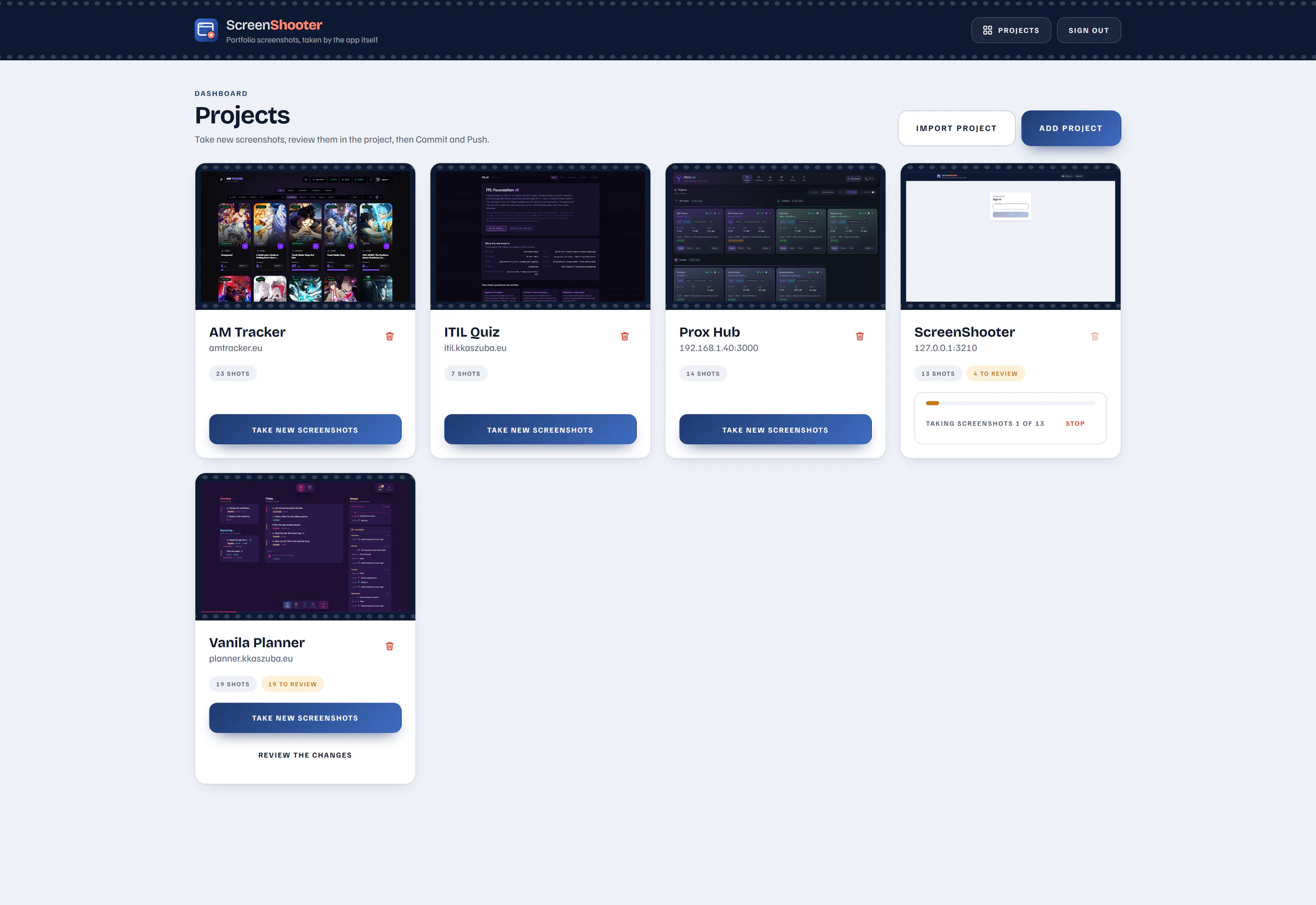Click the 23 SHOTS badge

click(x=233, y=374)
